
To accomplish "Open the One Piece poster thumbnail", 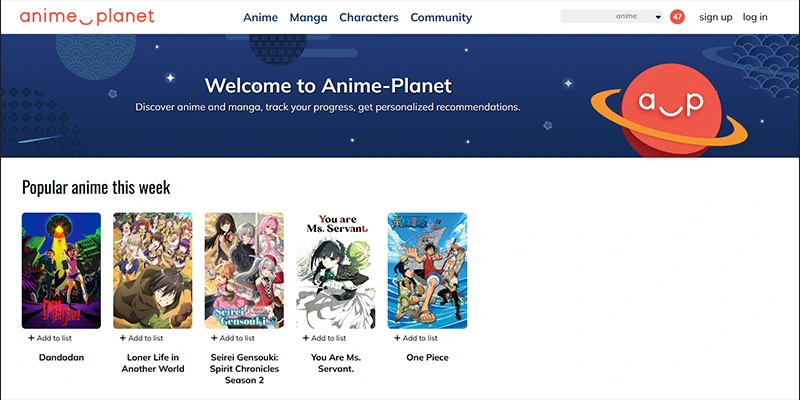I will 427,270.
